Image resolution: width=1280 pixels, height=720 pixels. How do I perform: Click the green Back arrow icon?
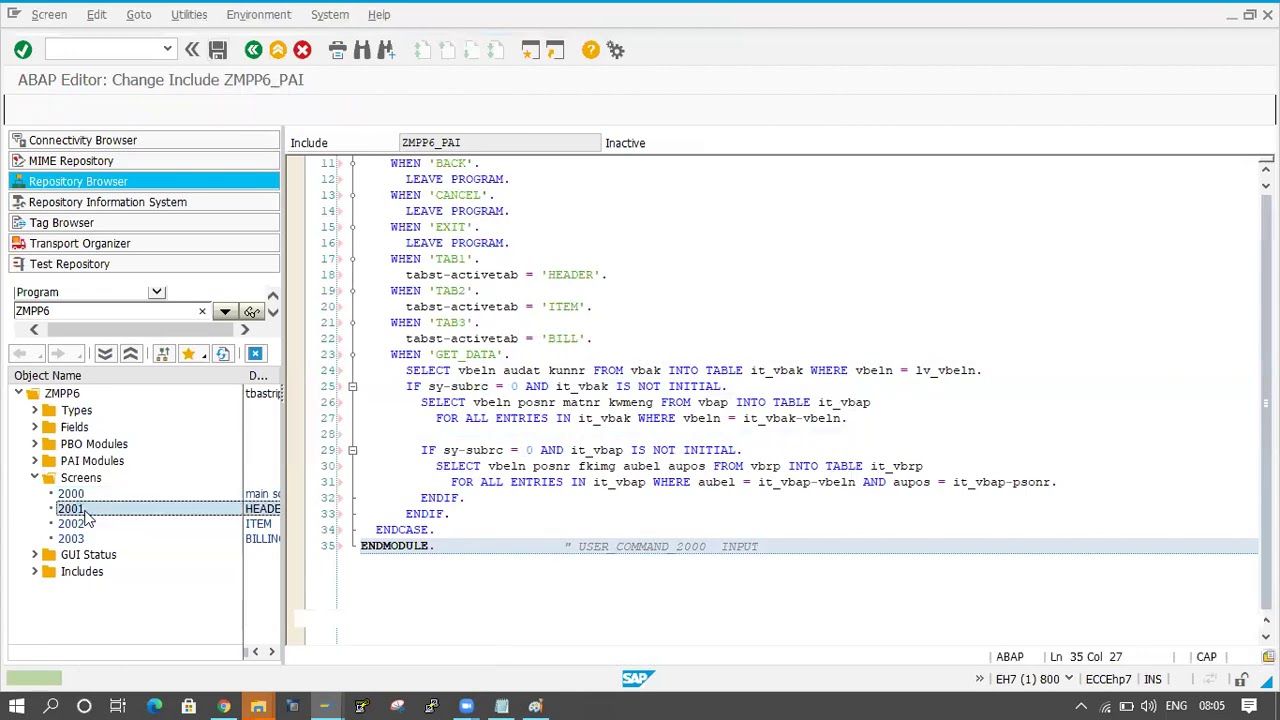click(253, 50)
